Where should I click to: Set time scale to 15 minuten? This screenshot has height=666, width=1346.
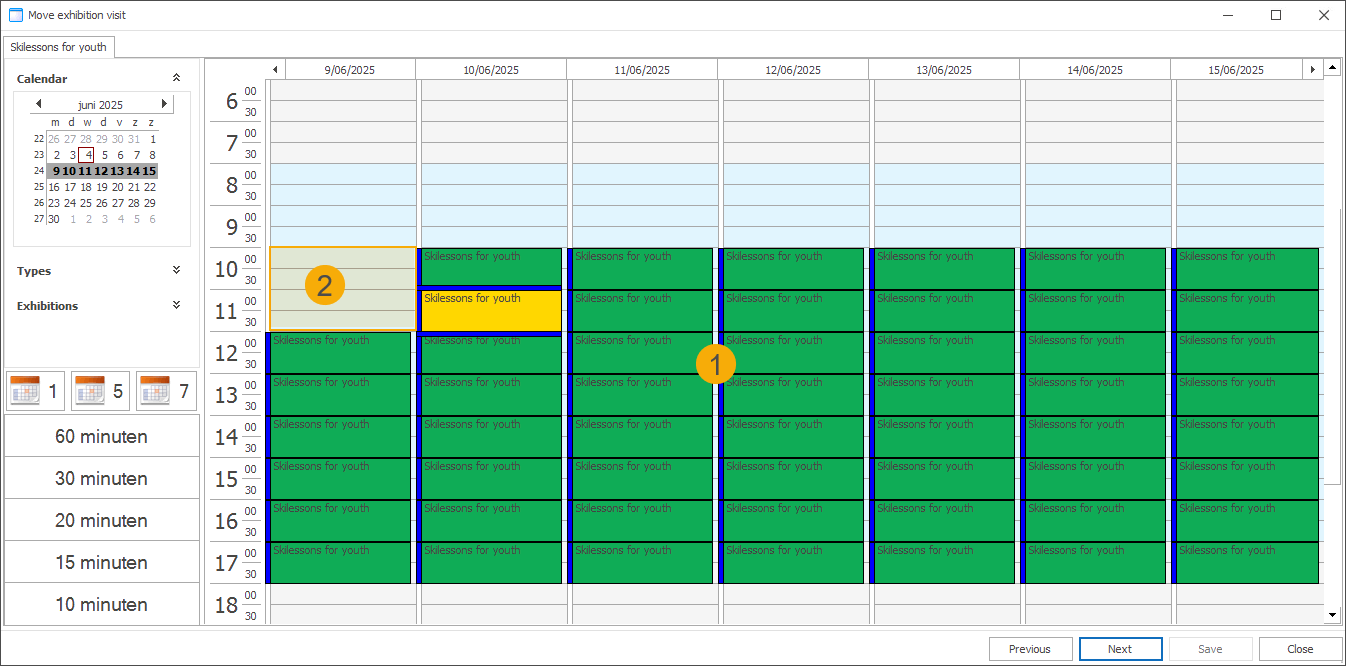coord(101,563)
